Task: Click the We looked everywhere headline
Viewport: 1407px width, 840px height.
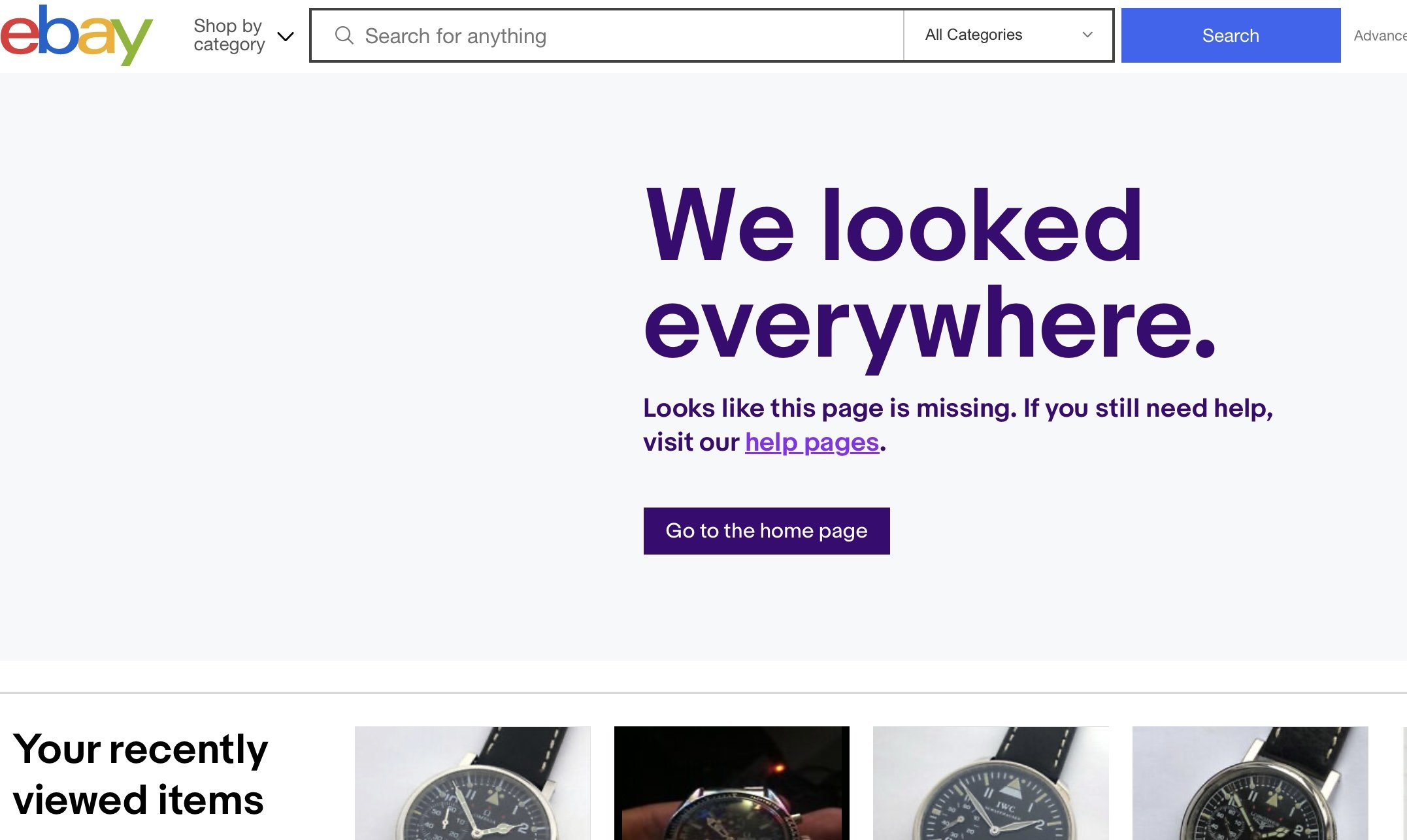Action: (928, 274)
